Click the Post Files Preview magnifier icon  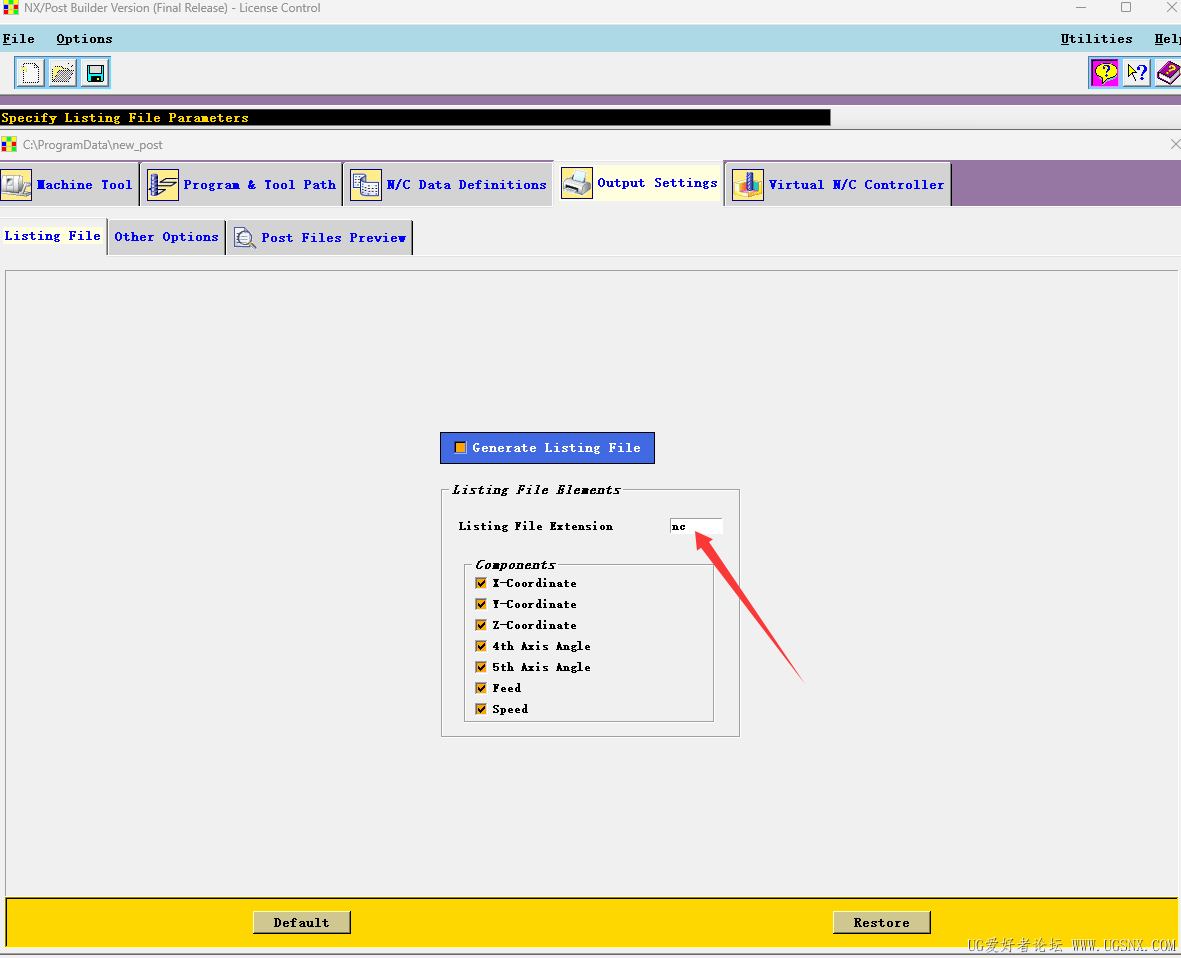point(245,238)
